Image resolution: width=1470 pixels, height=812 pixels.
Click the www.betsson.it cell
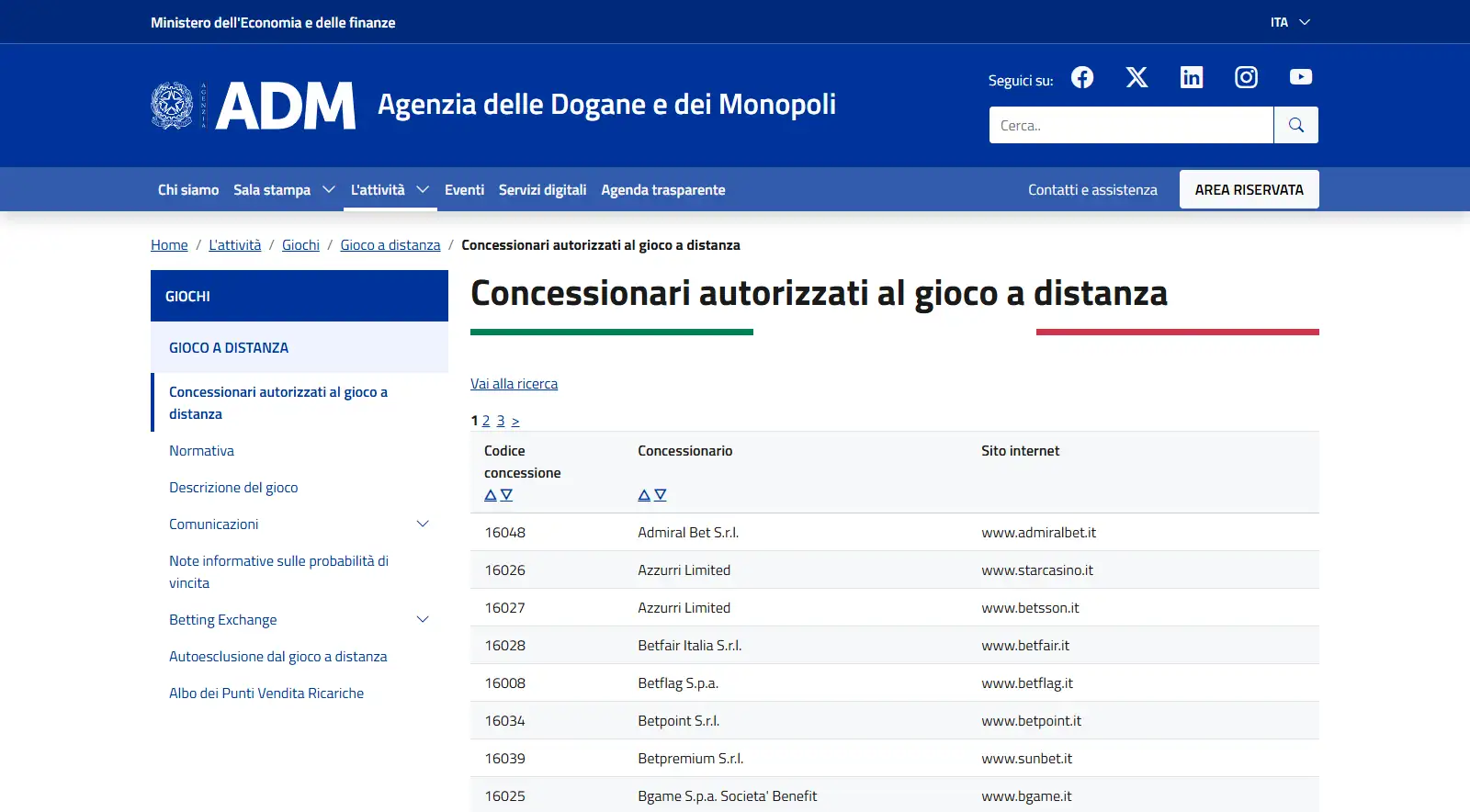tap(1030, 607)
